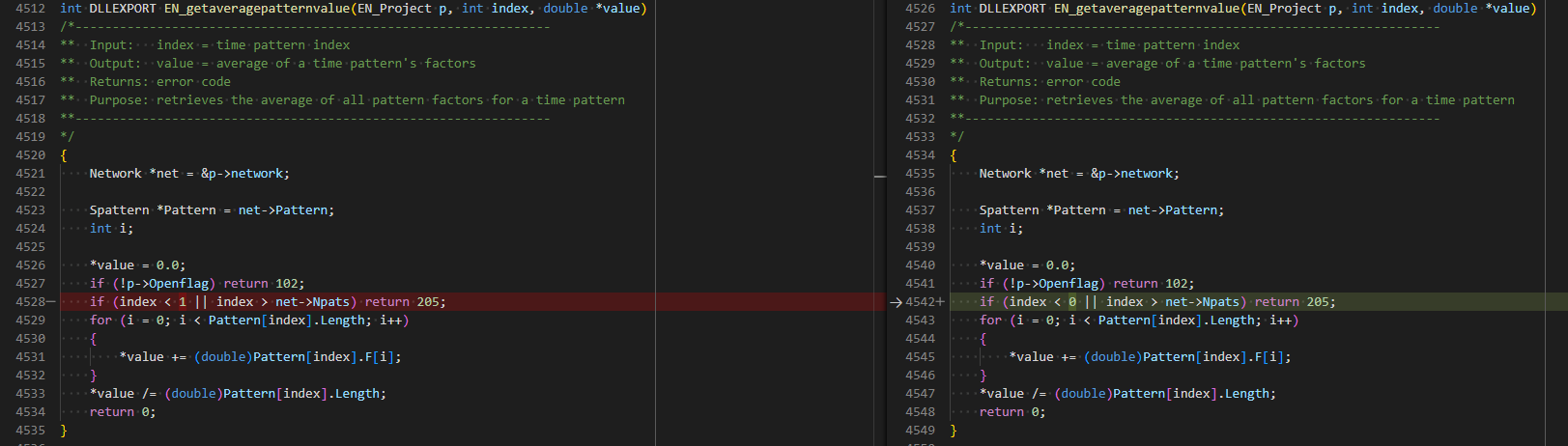Viewport: 1568px width, 446px height.
Task: Click 'Spattern *Pattern' line in the right pane
Action: 1101,210
